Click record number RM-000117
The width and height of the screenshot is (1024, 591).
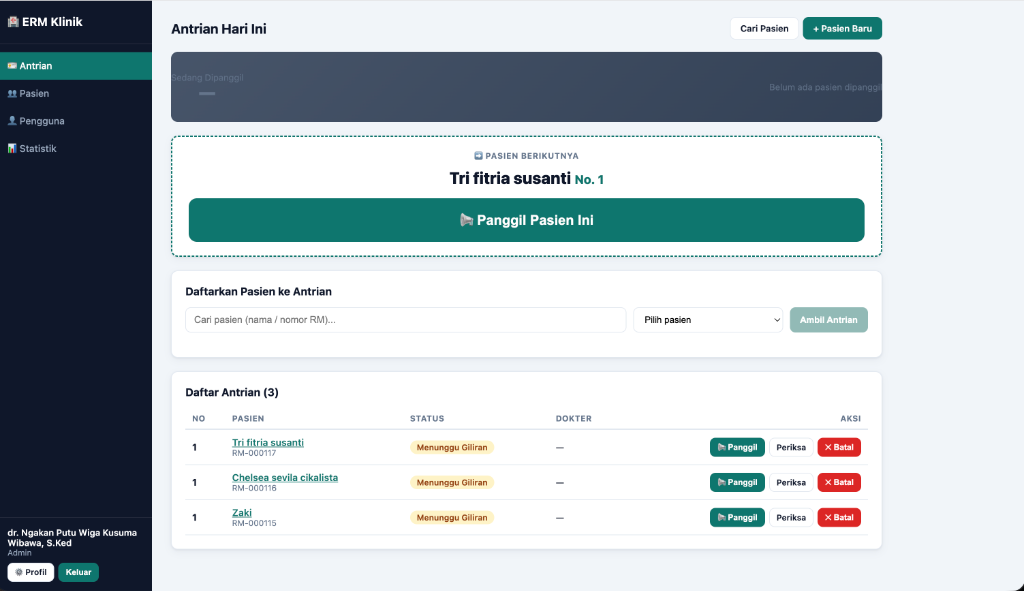[x=254, y=453]
